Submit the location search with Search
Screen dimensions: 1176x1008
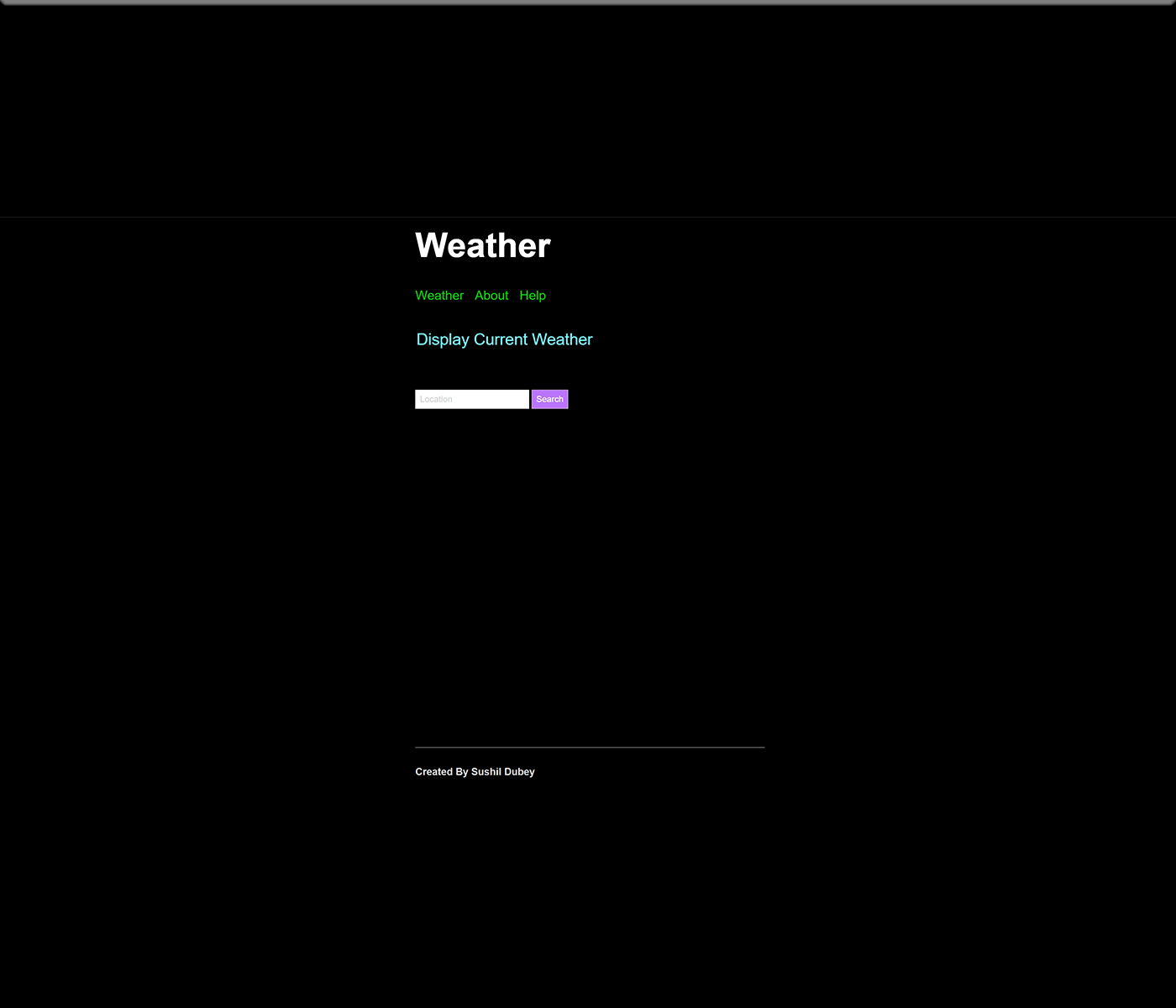549,399
